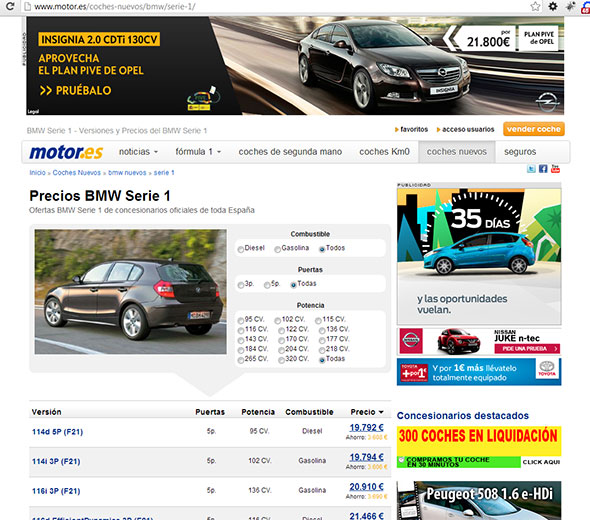The image size is (590, 520).
Task: Go to Inicio breadcrumb
Action: point(37,173)
